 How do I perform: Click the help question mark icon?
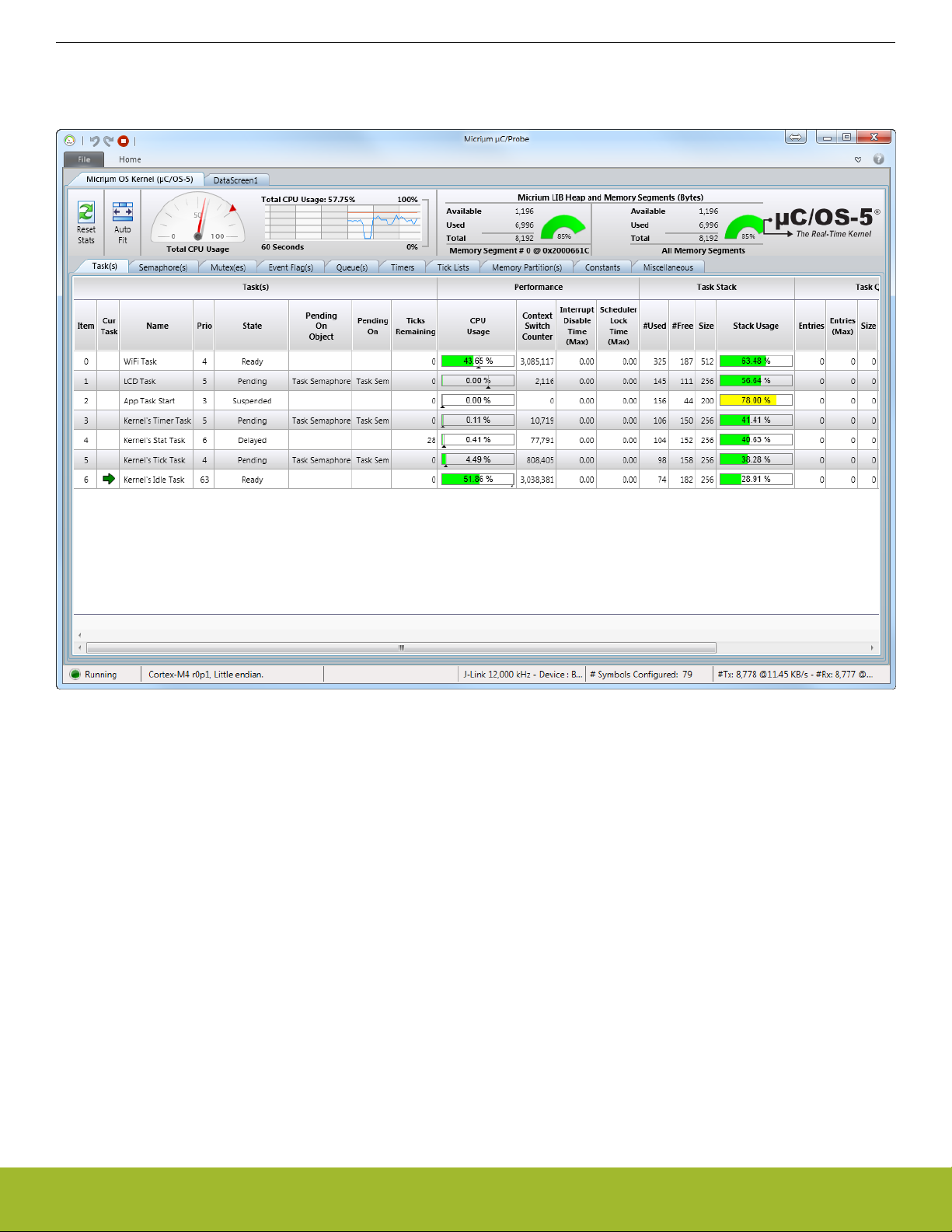pos(879,159)
